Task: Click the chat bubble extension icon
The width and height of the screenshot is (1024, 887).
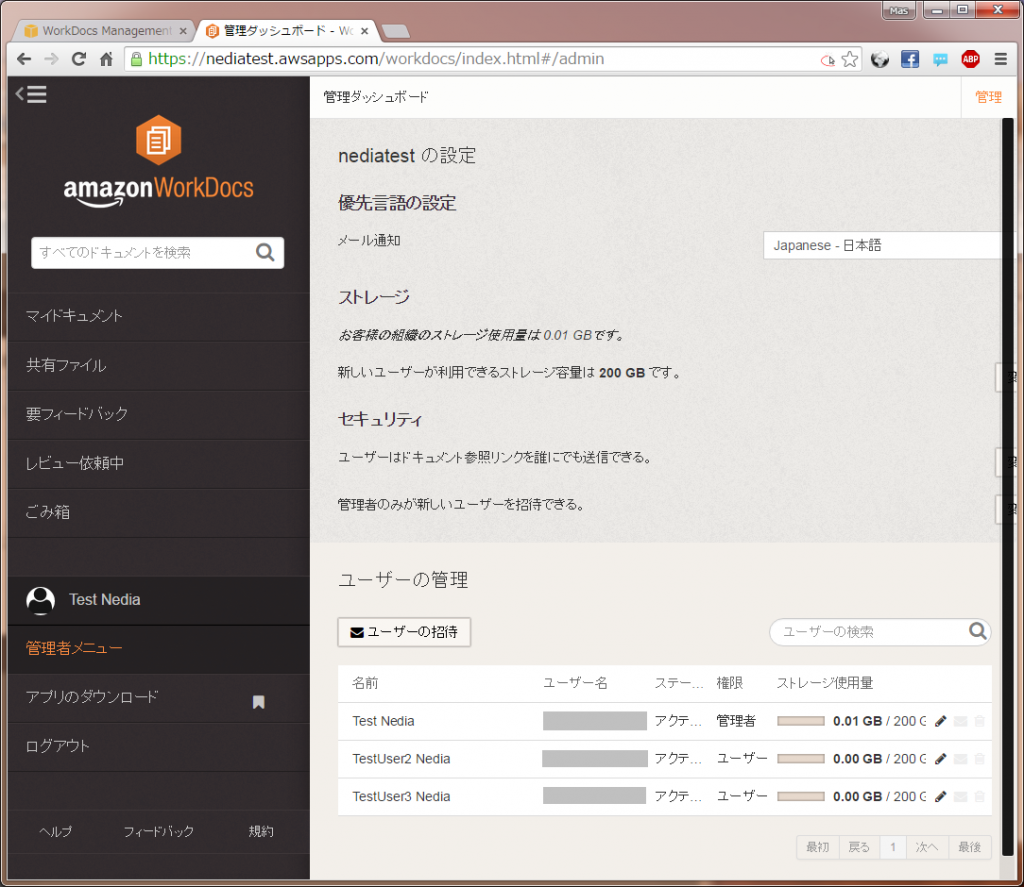Action: coord(940,59)
